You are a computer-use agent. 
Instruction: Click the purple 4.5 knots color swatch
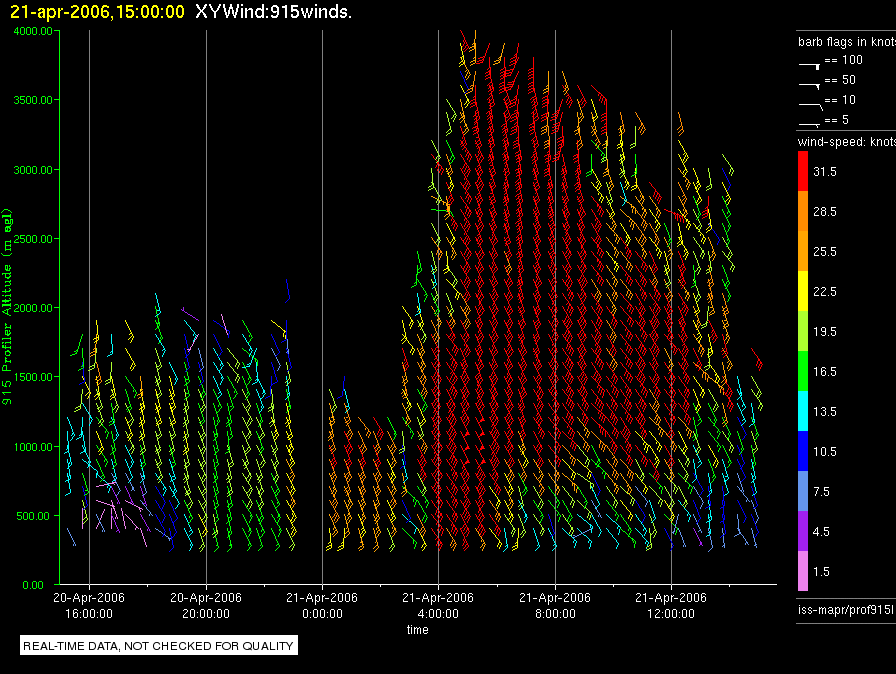point(803,531)
